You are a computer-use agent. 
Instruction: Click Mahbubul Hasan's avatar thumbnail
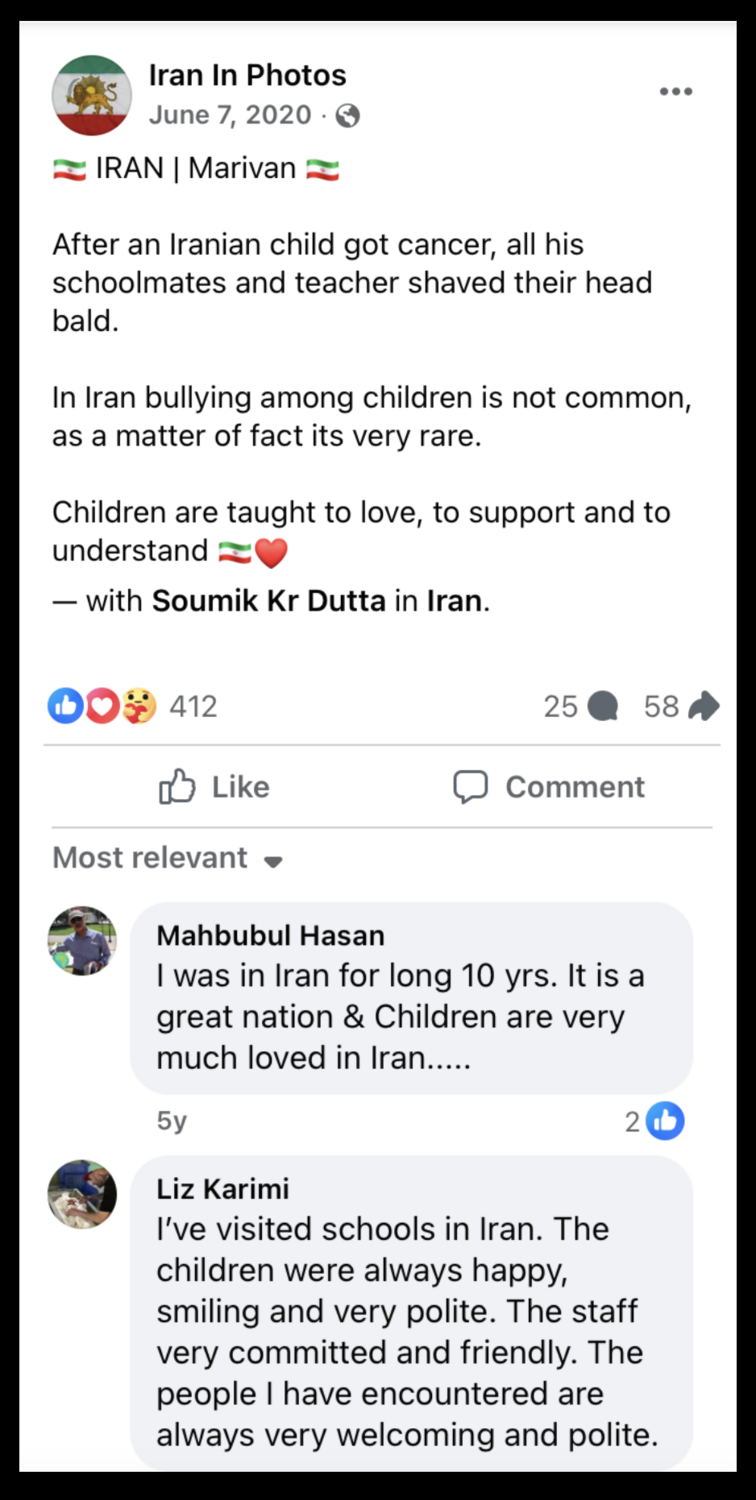(x=83, y=941)
